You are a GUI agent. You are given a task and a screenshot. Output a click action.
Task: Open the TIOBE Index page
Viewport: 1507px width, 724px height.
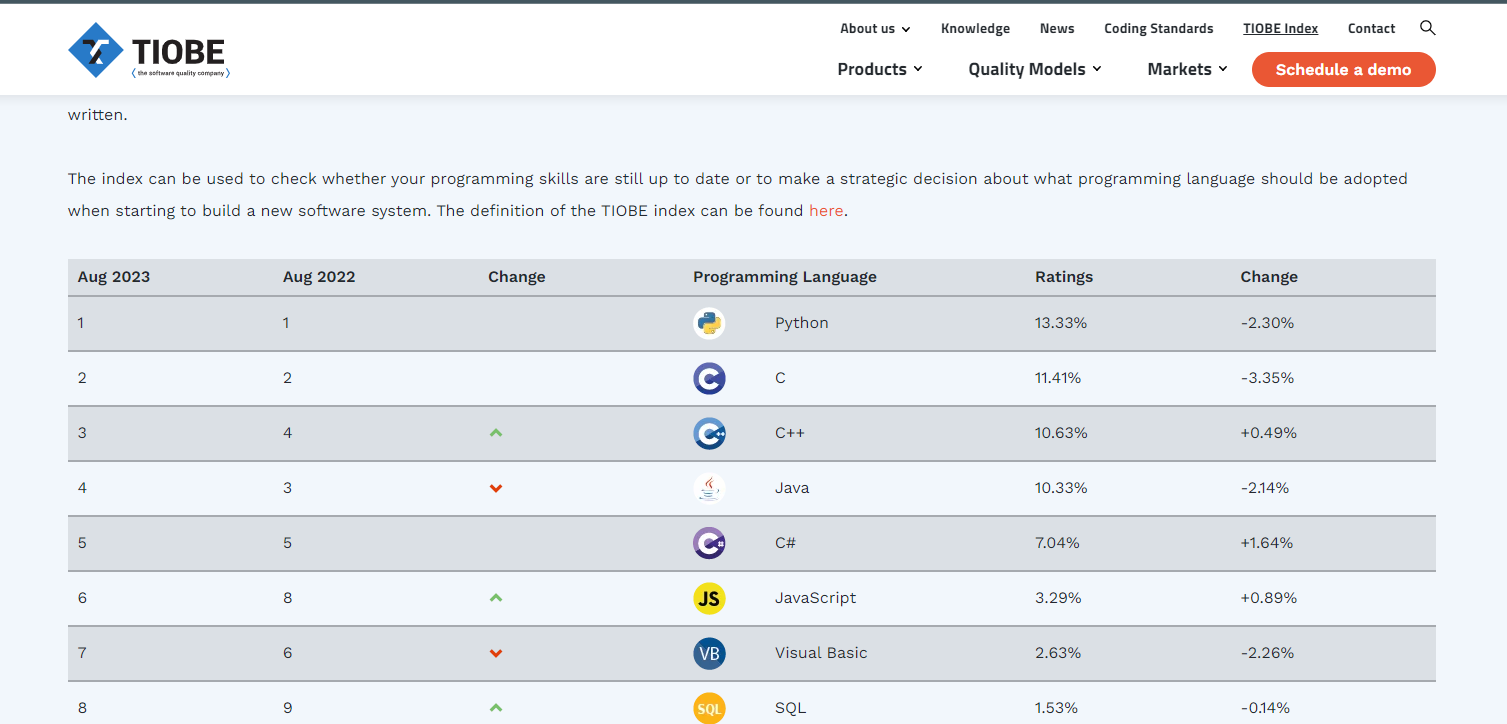click(x=1280, y=29)
